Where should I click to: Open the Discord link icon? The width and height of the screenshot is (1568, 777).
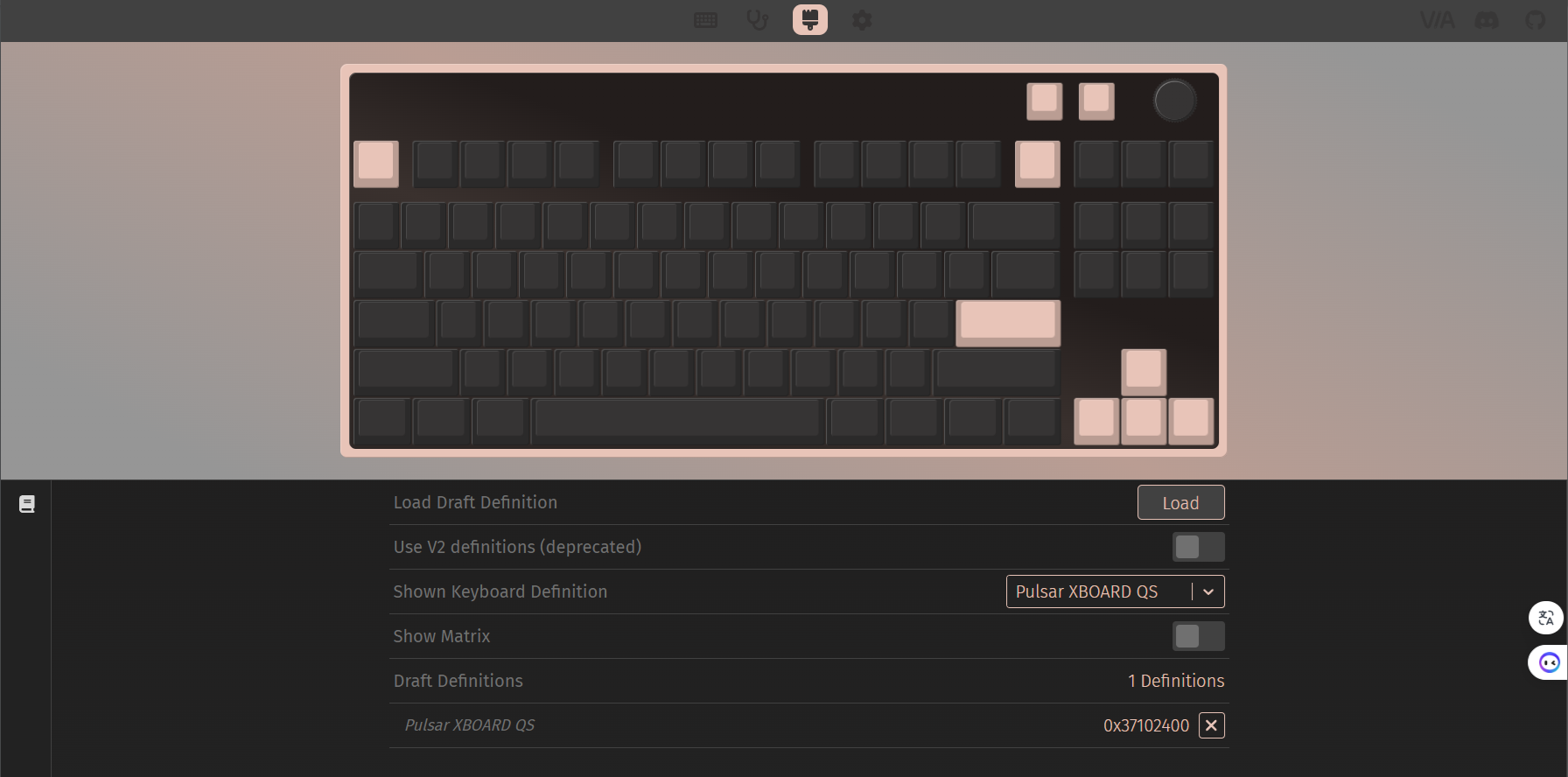1487,20
